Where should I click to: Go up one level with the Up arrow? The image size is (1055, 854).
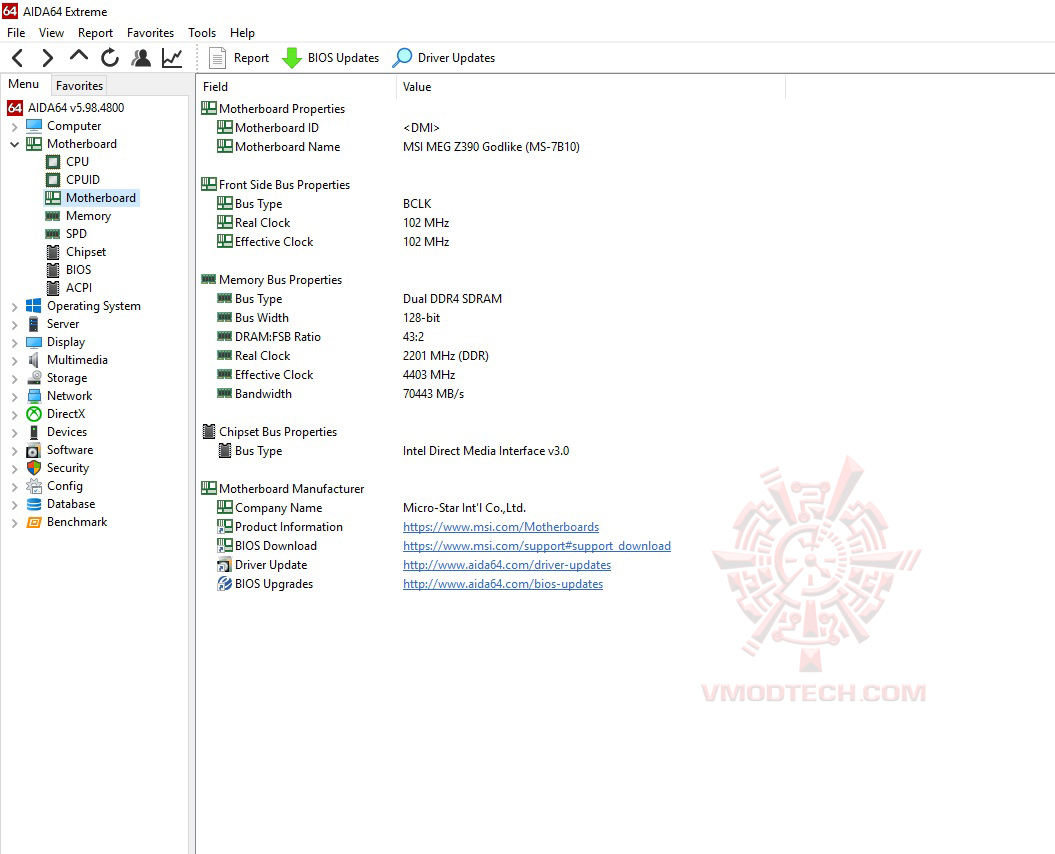[79, 57]
